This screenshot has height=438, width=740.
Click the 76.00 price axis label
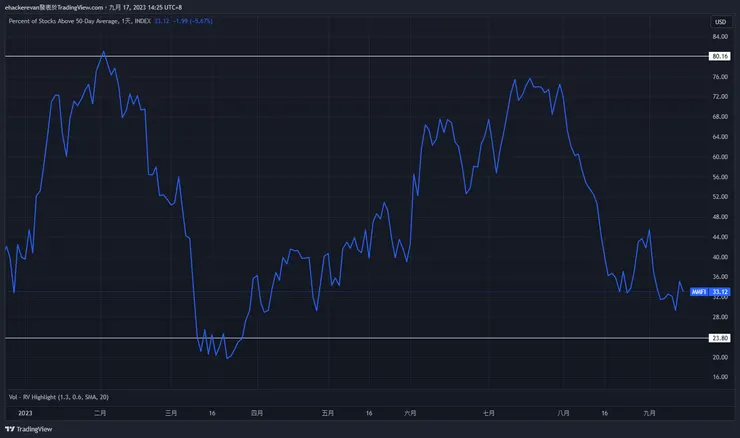pyautogui.click(x=720, y=76)
